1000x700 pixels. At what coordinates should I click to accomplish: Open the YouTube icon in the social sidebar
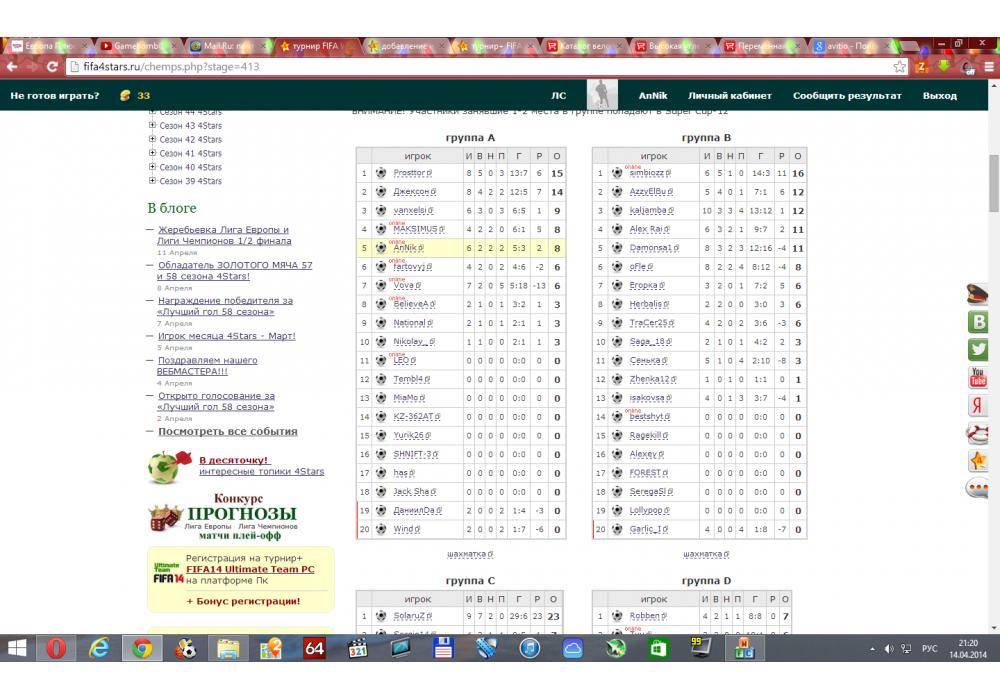977,378
